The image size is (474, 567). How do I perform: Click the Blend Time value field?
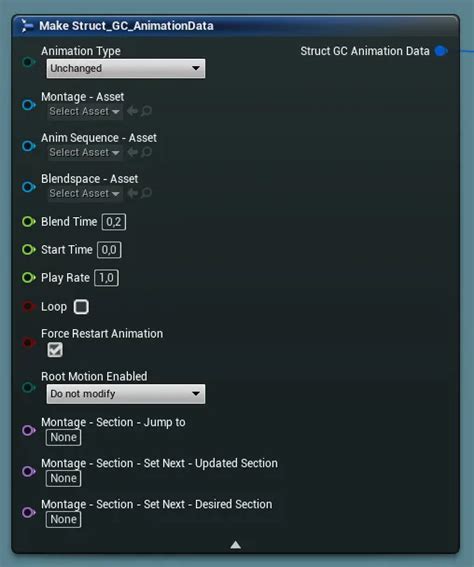click(x=114, y=222)
